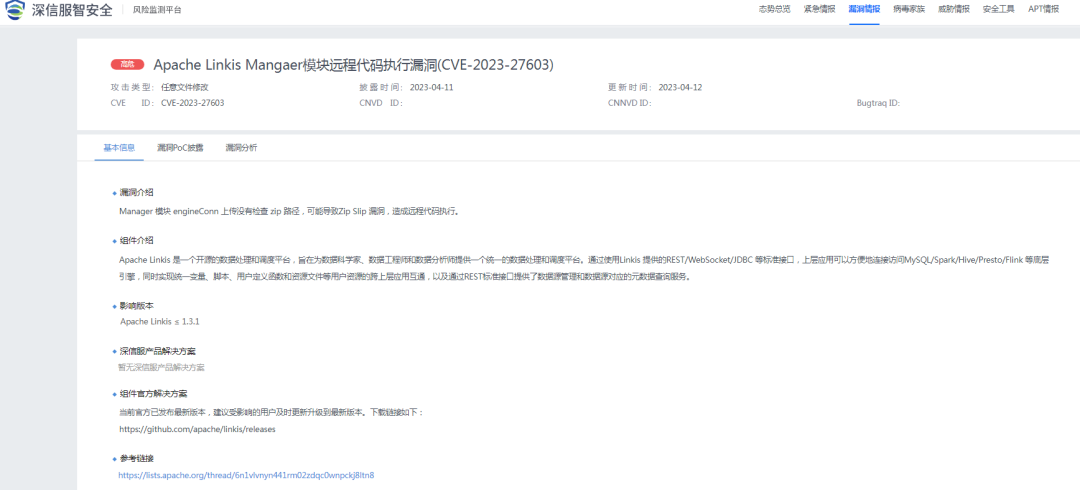Click the CNVD ID field label

381,103
